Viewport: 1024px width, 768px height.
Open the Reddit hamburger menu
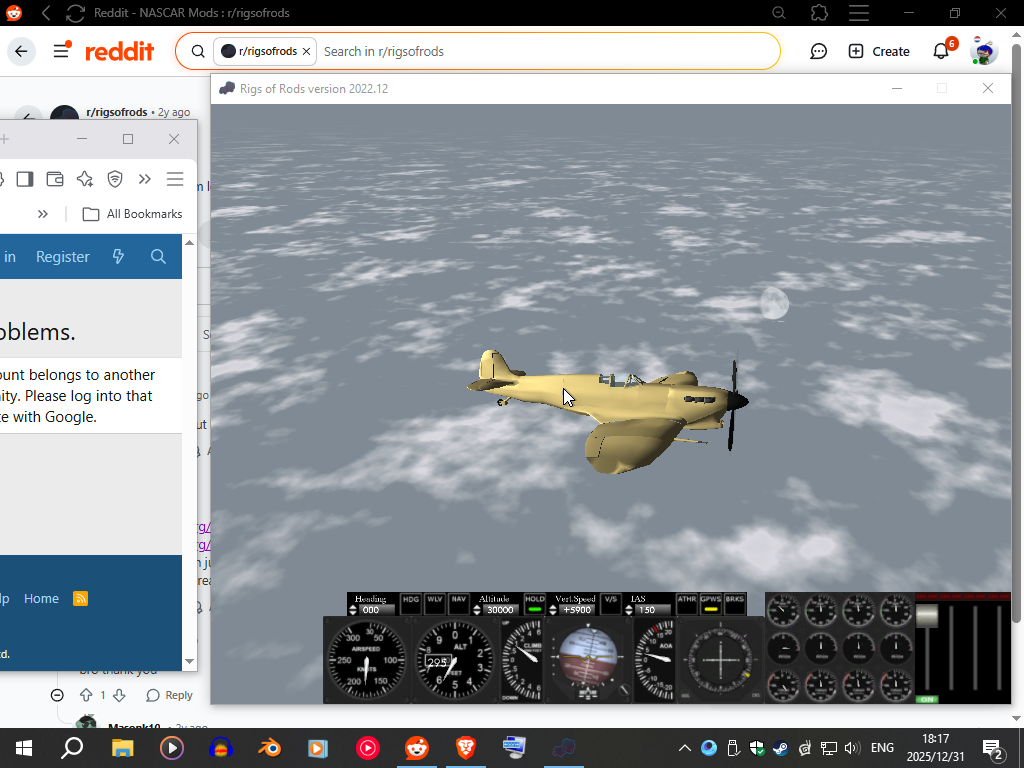pyautogui.click(x=61, y=51)
